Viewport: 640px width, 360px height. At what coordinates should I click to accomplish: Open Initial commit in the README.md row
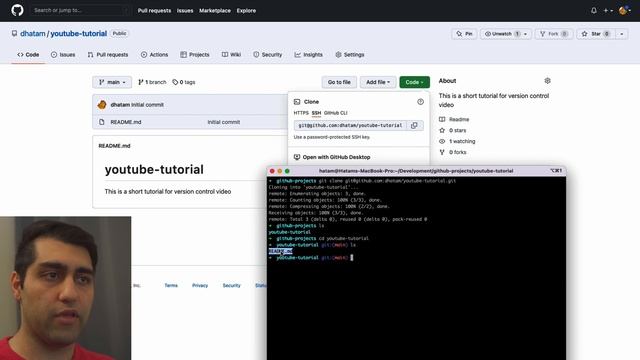[x=224, y=122]
